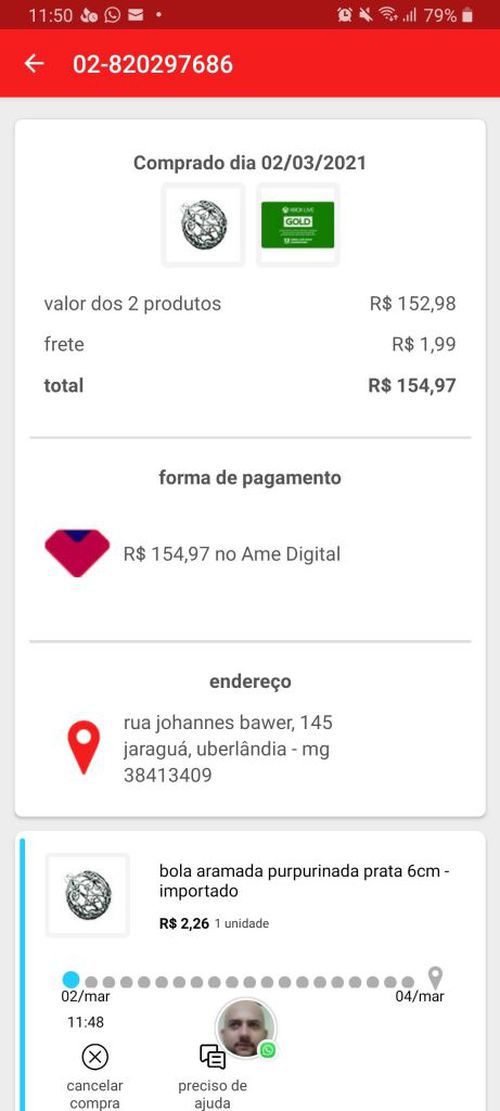Tap the blue 02/mar progress dot
The width and height of the screenshot is (500, 1111).
(x=71, y=980)
